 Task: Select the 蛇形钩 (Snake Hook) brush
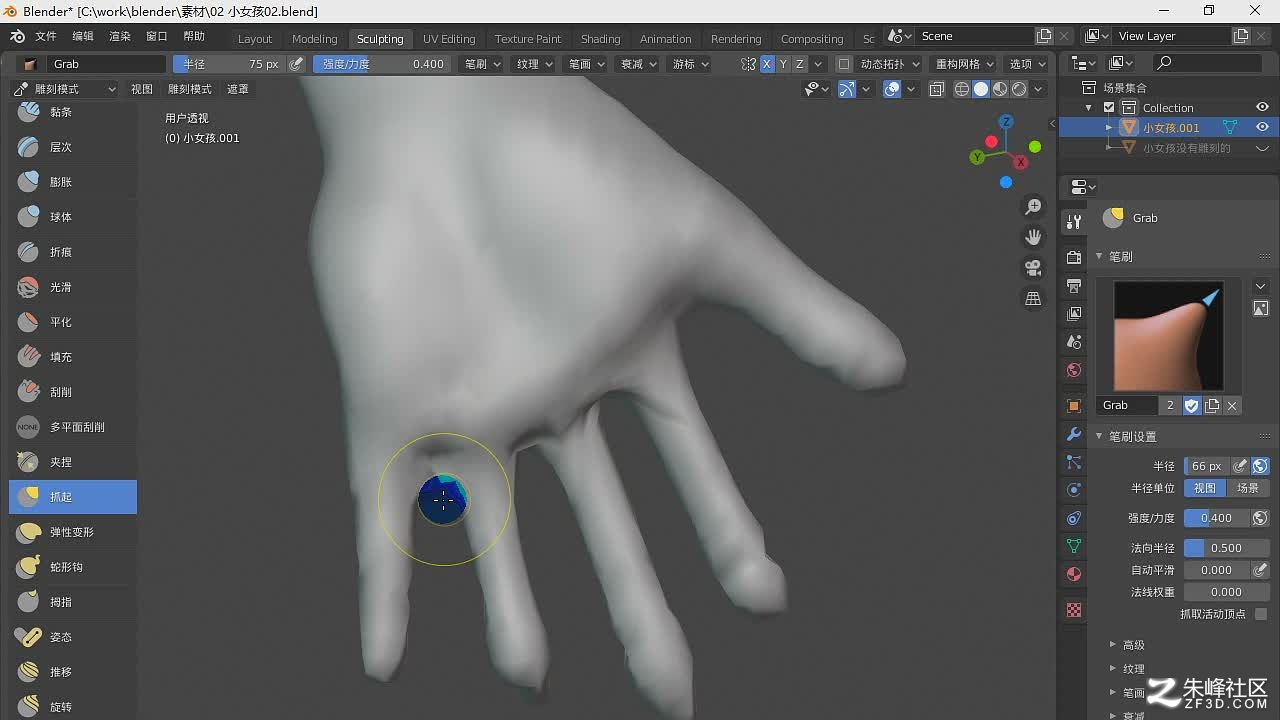tap(72, 567)
